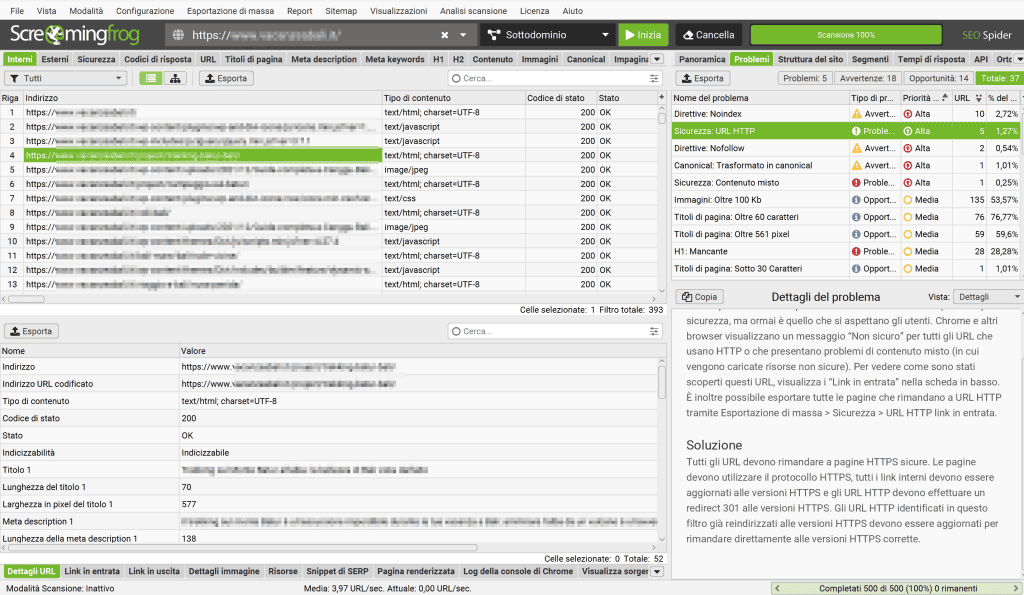Switch to the site tree view
The height and width of the screenshot is (595, 1024).
click(x=175, y=78)
